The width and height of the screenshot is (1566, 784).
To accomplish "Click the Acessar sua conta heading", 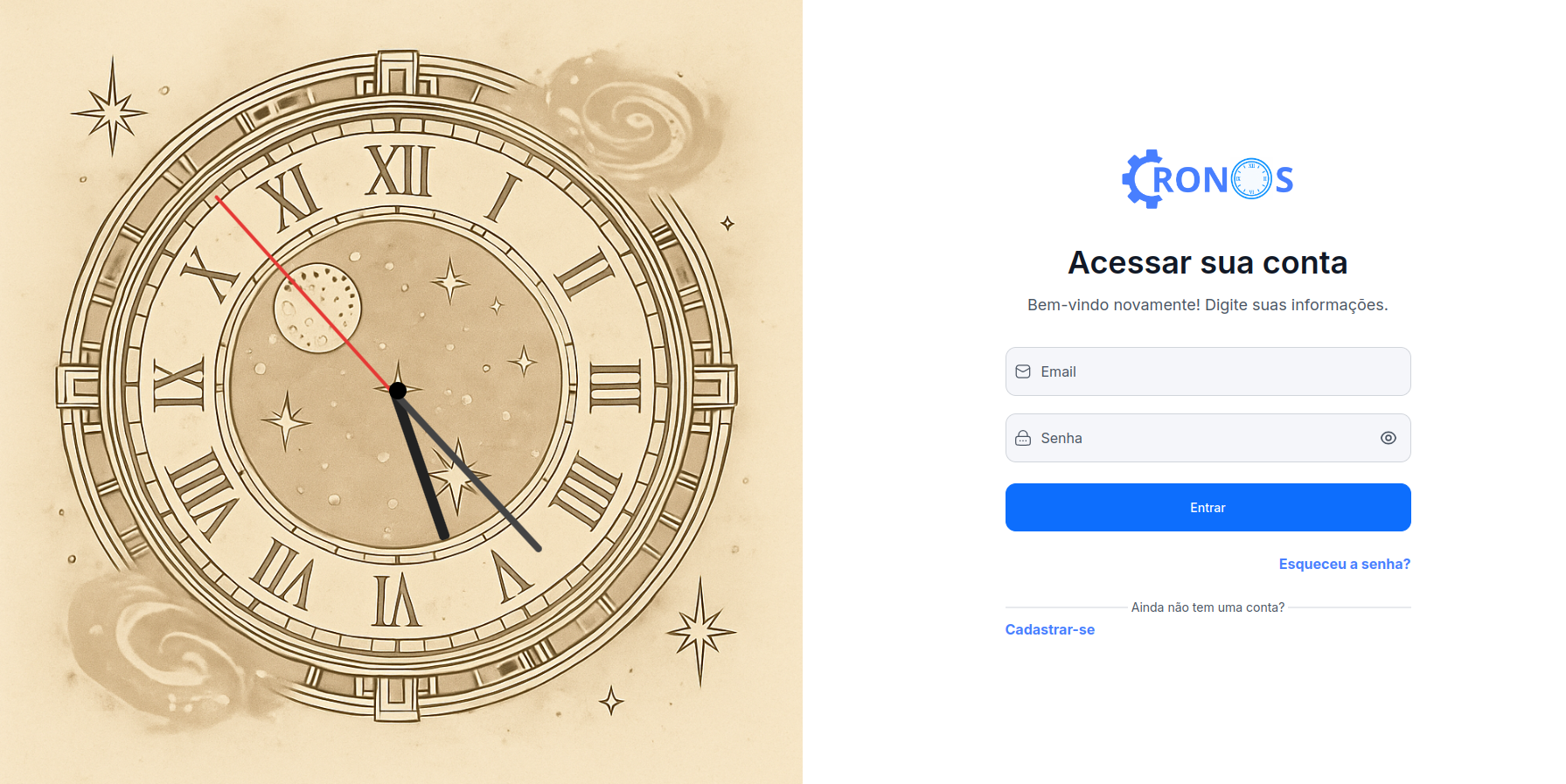I will 1208,262.
